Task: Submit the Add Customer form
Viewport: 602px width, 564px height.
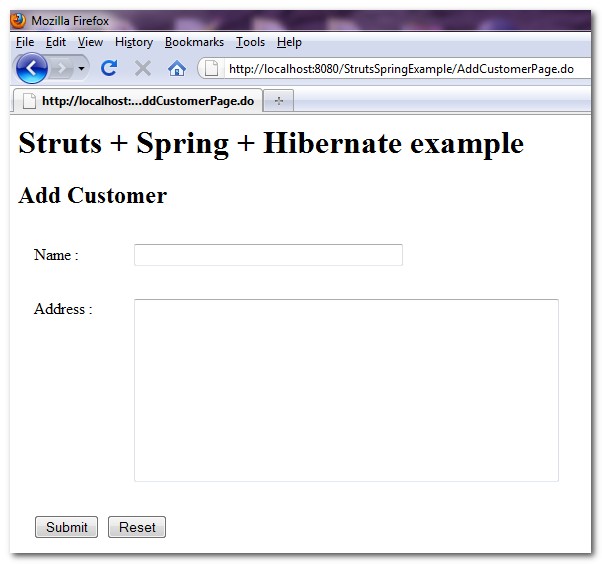Action: (x=66, y=527)
